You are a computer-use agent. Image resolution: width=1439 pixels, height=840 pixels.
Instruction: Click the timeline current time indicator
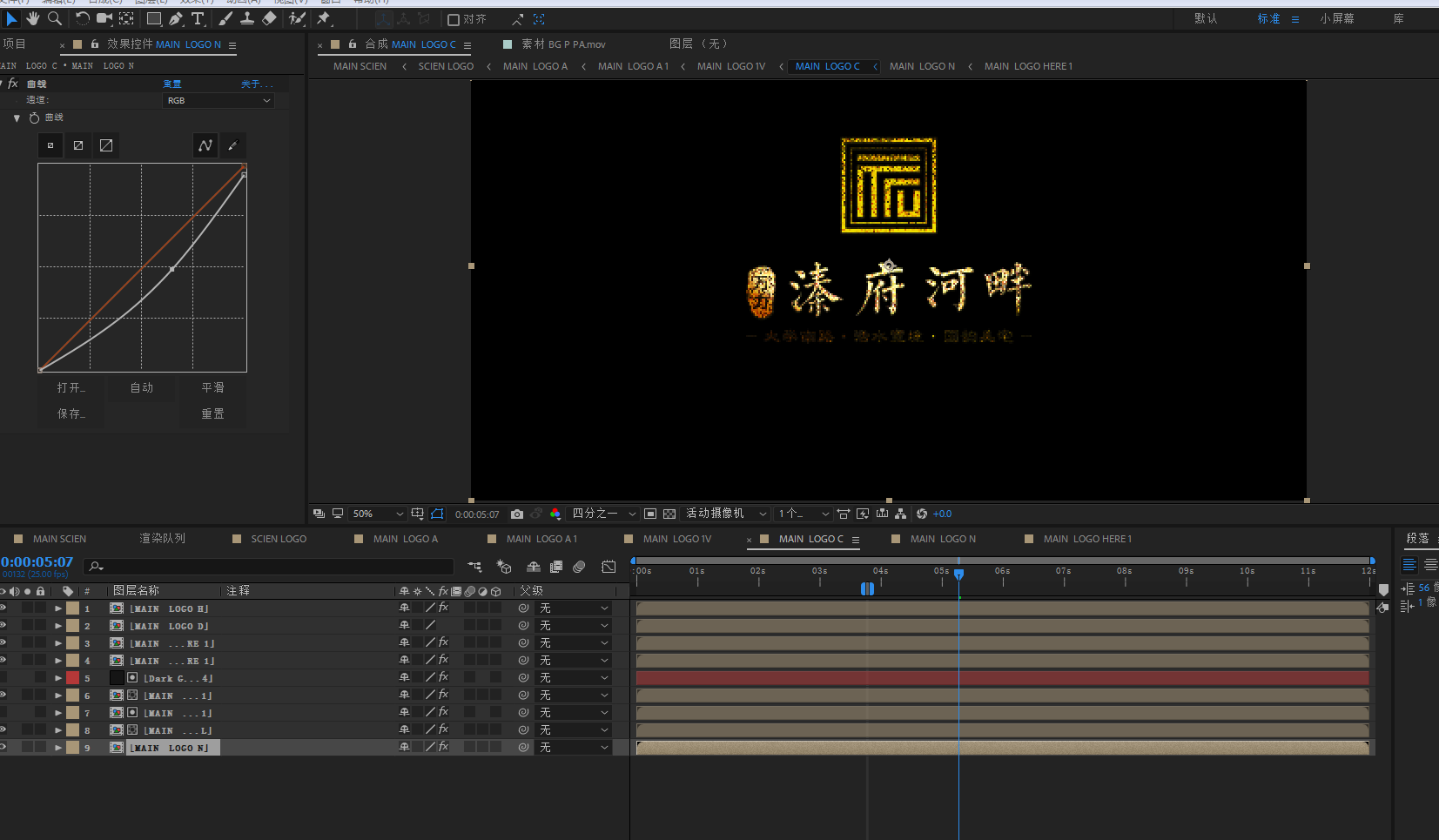tap(958, 575)
